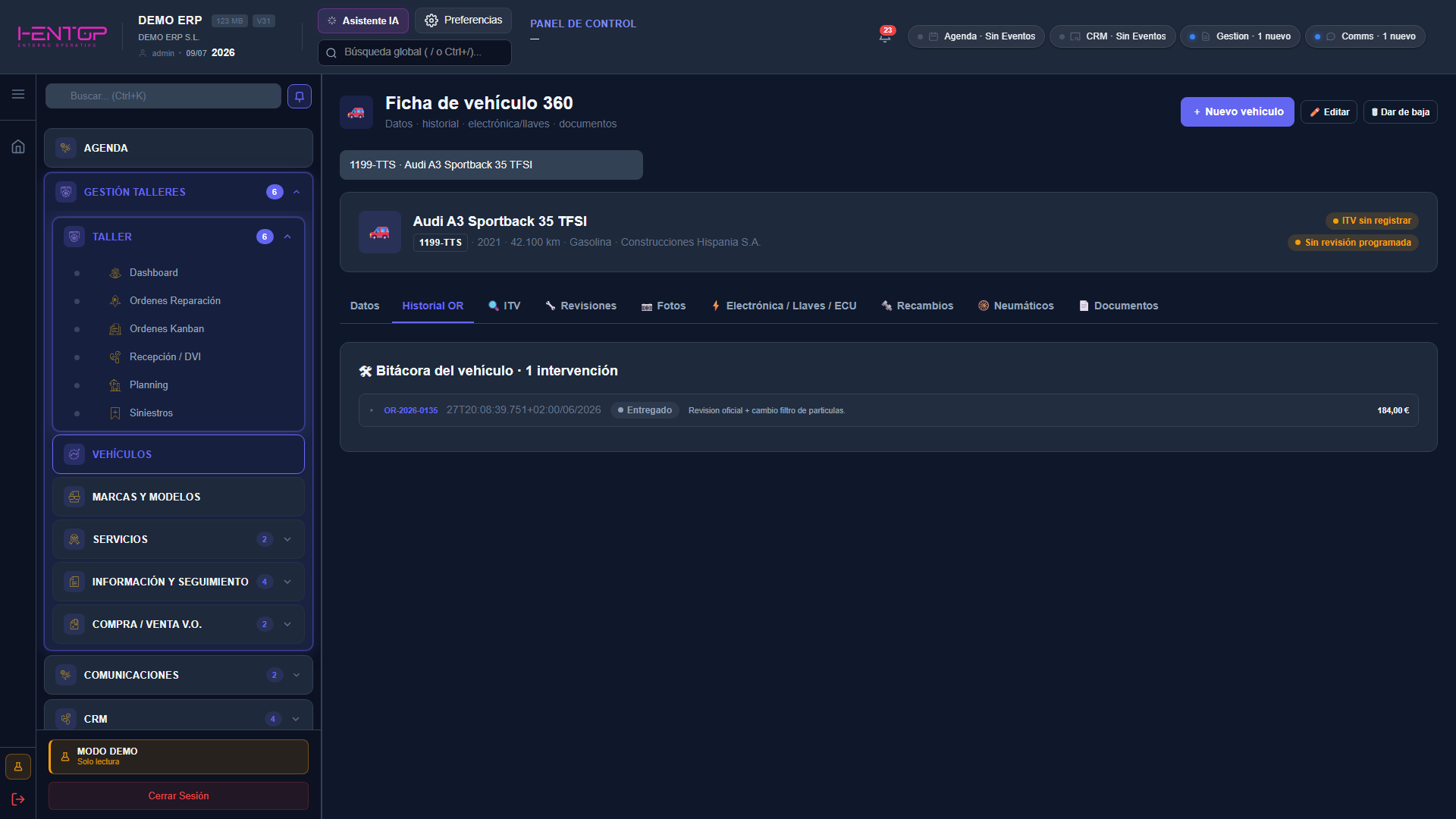Image resolution: width=1456 pixels, height=819 pixels.
Task: Open the vehicle selector 1199-TTS Audi A3
Action: pos(491,165)
